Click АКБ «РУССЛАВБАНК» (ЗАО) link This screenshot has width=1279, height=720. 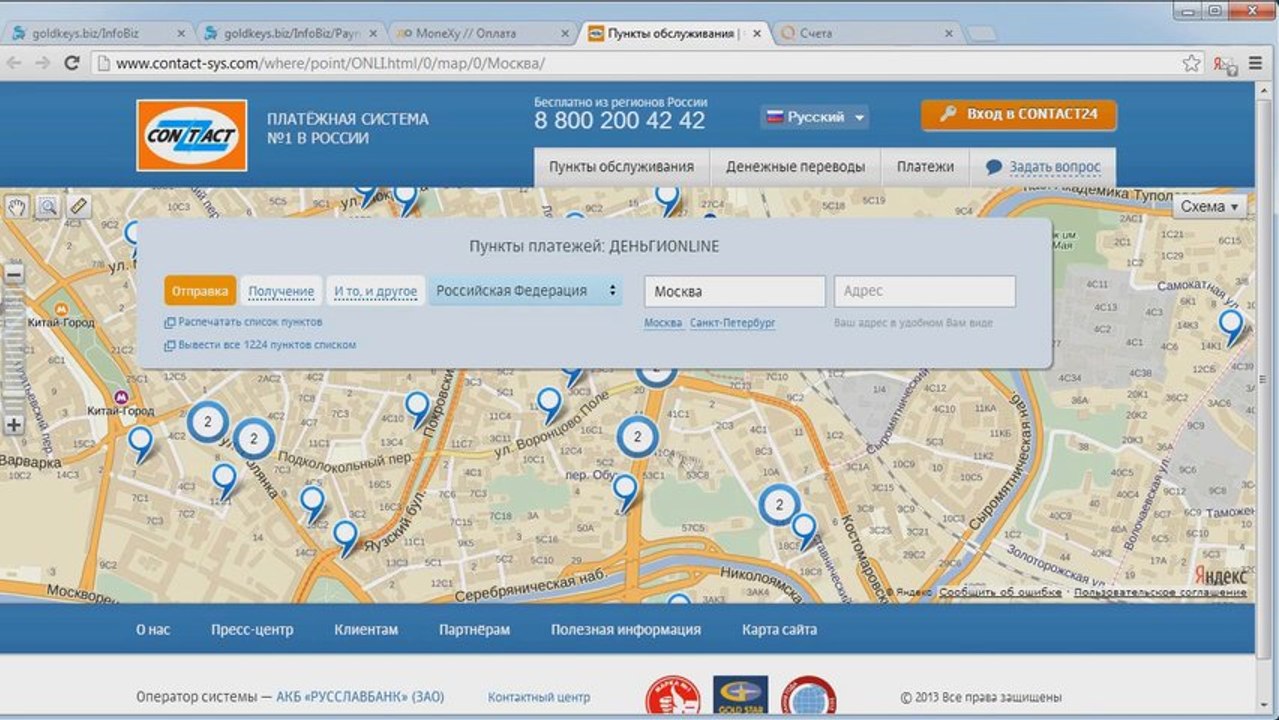[x=360, y=697]
